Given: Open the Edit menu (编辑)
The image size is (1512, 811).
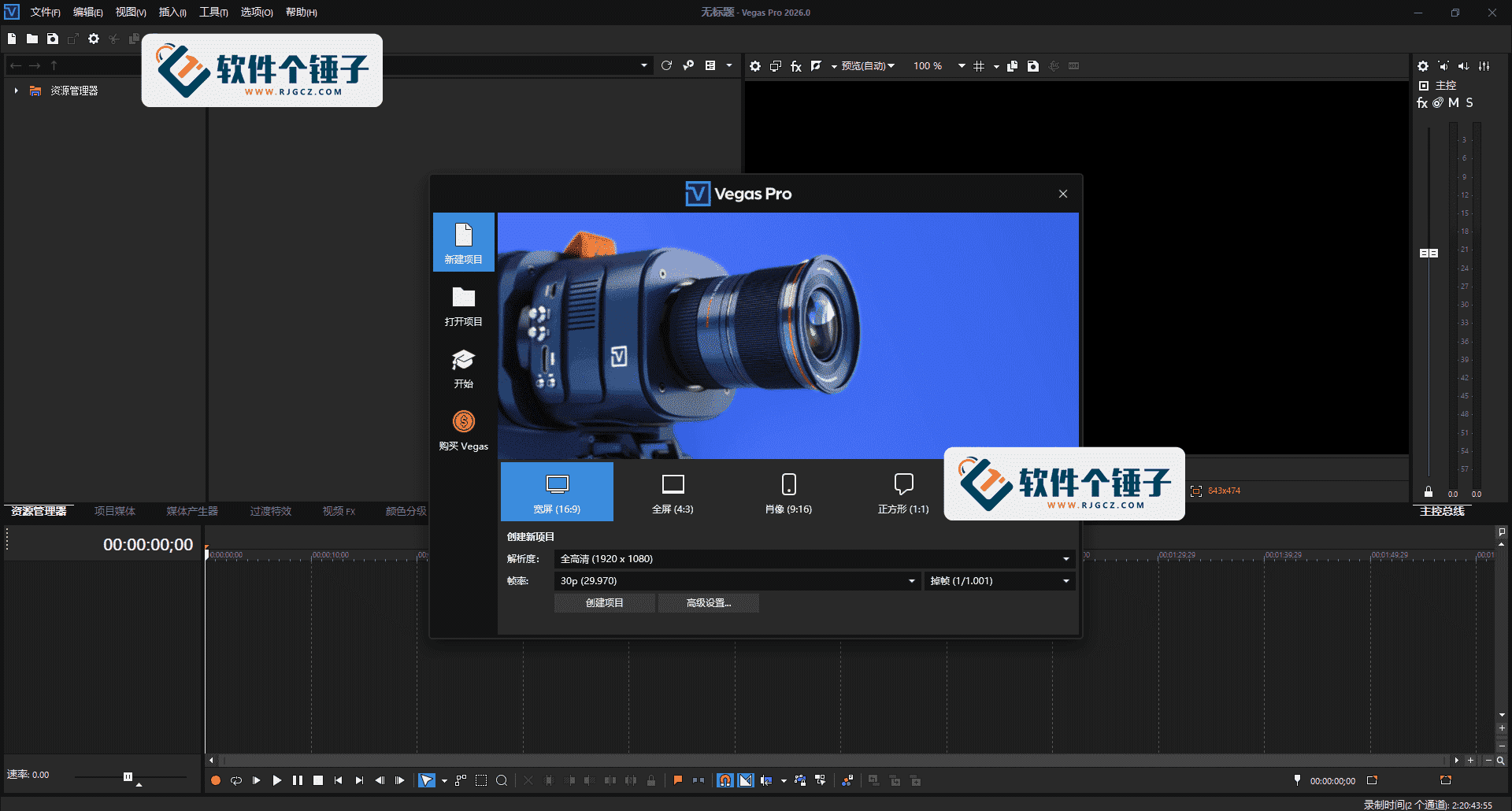Looking at the screenshot, I should (x=87, y=12).
